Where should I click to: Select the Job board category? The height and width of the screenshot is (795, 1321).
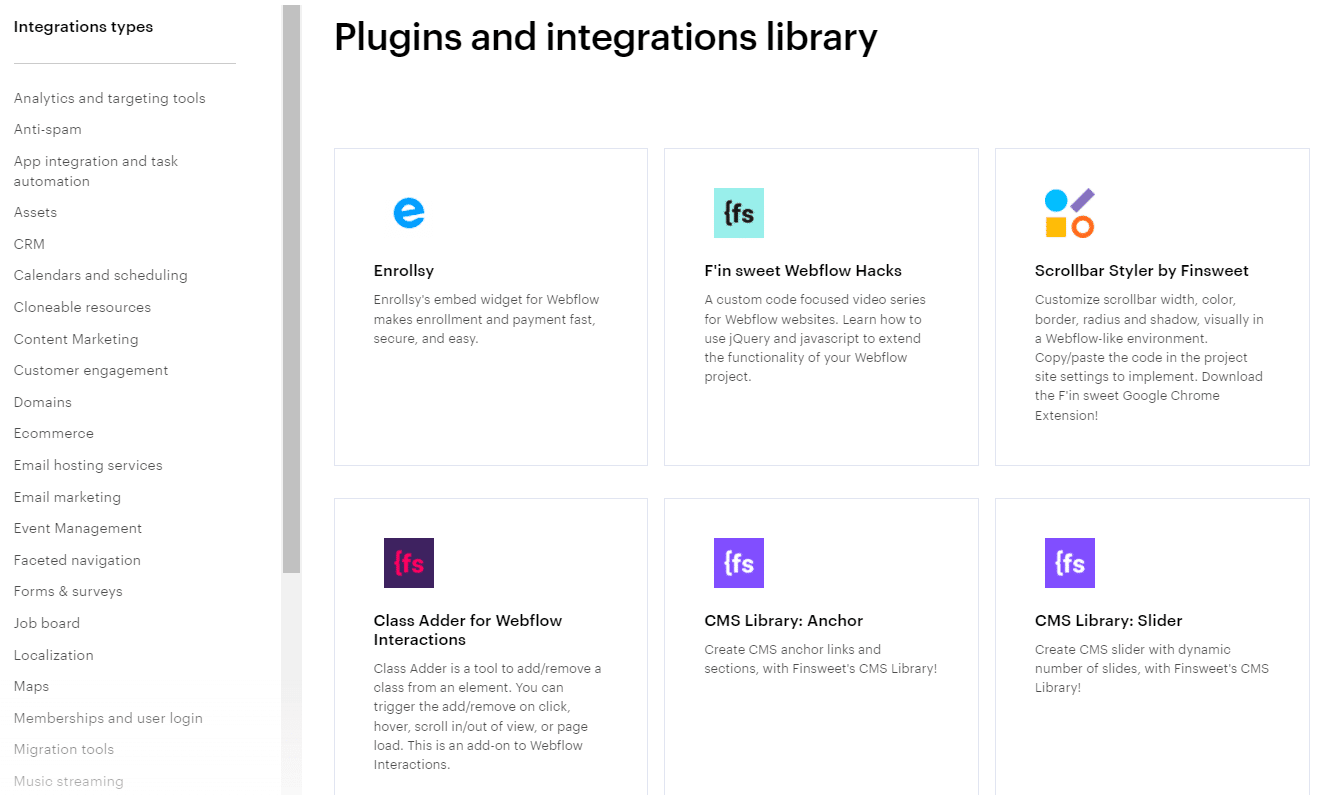[x=47, y=623]
